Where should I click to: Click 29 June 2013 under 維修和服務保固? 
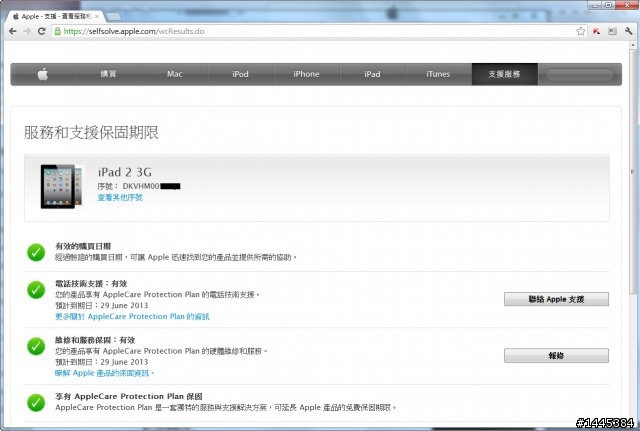[124, 362]
